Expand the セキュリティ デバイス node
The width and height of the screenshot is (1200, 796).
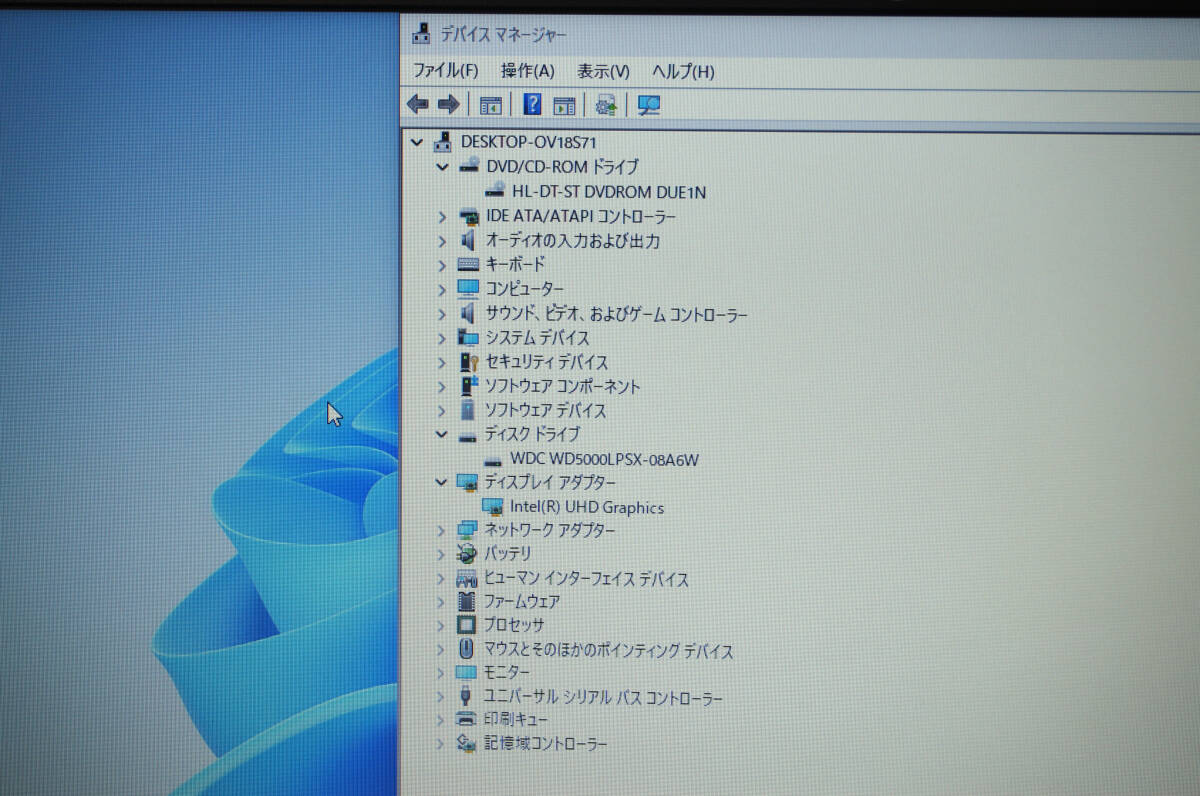tap(442, 362)
